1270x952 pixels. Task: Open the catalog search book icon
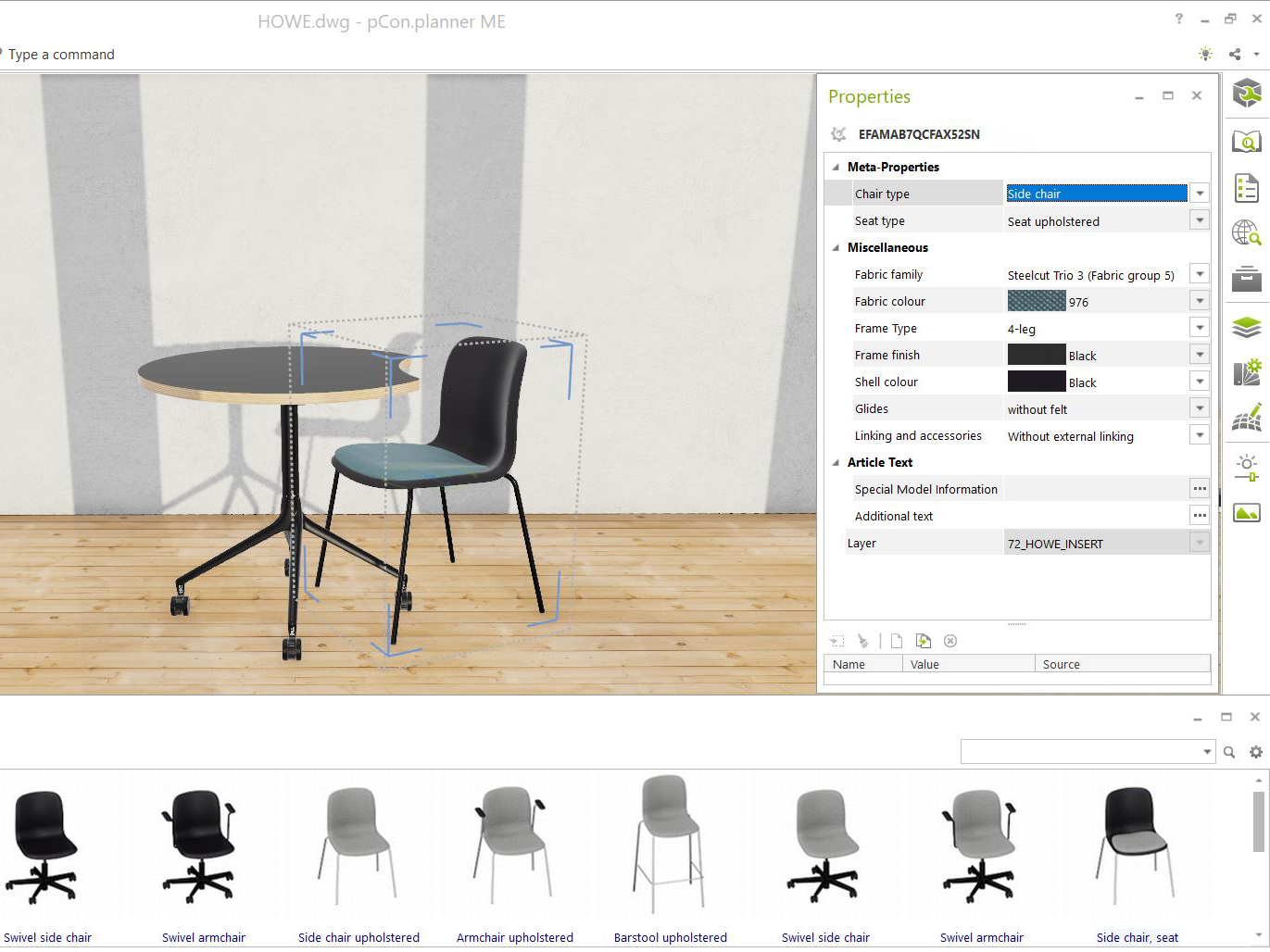[x=1247, y=142]
